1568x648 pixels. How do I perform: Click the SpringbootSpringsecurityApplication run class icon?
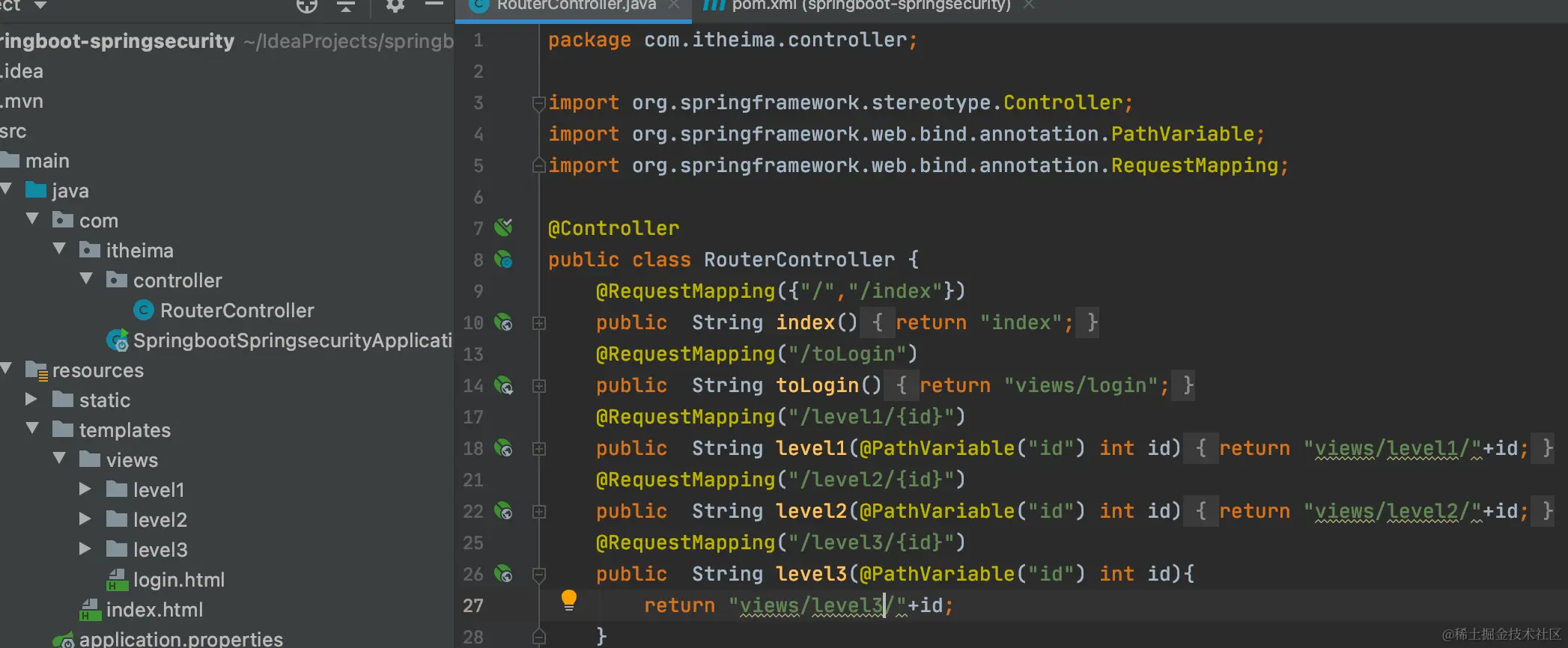118,340
